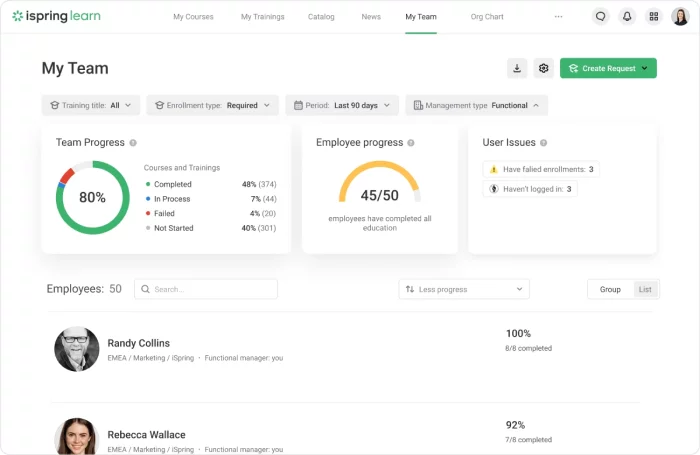Click the graduation cap icon in Enrollment type filter

click(159, 105)
